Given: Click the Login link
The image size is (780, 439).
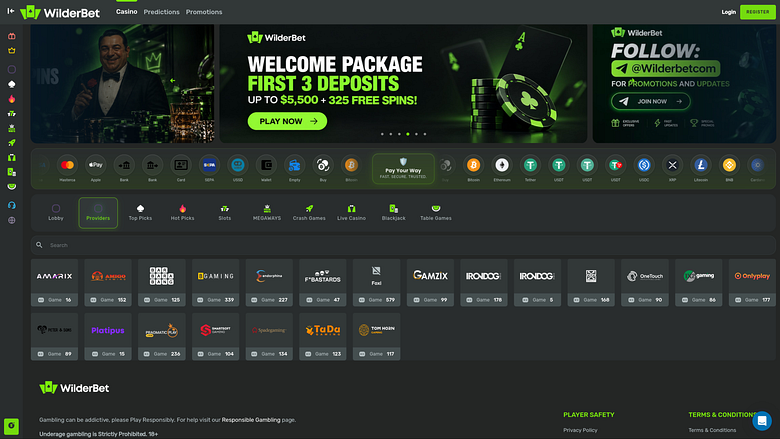Looking at the screenshot, I should pos(728,12).
